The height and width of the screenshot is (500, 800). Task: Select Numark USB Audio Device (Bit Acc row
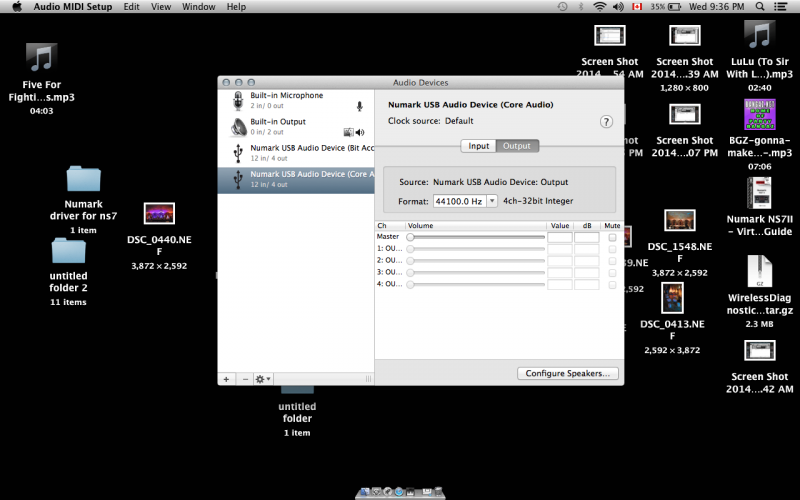point(296,153)
